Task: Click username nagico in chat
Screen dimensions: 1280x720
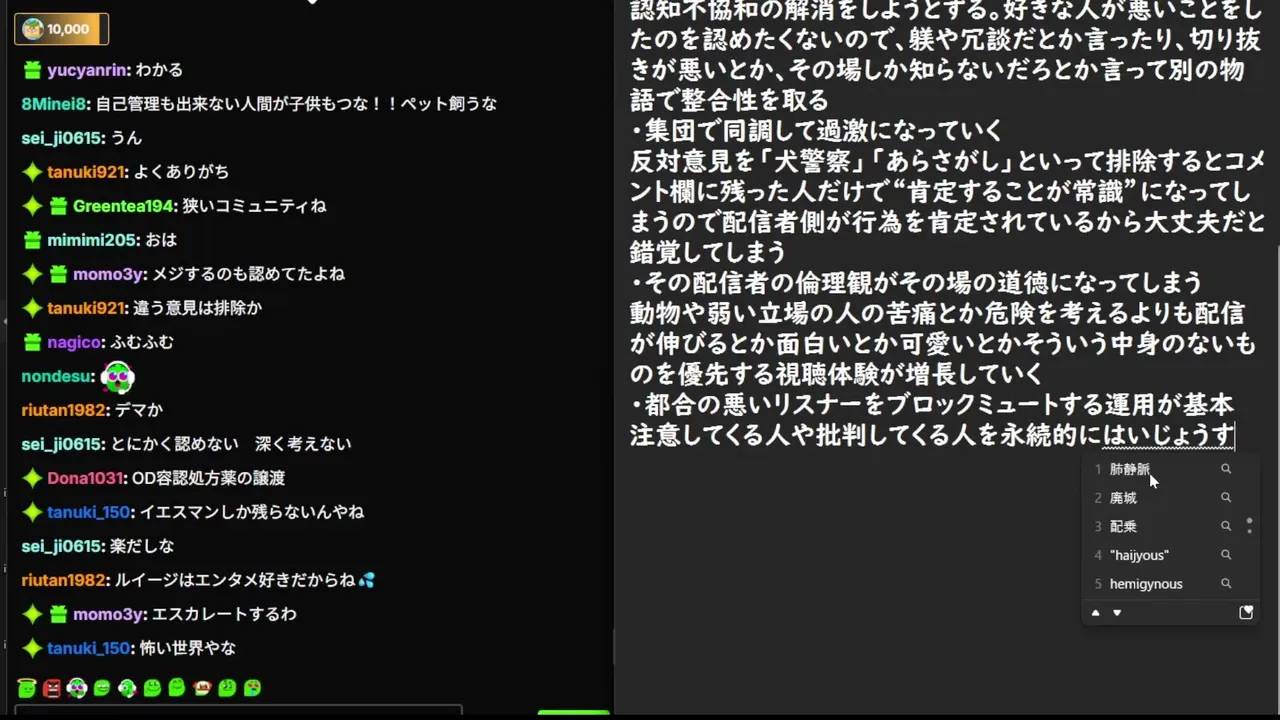Action: pyautogui.click(x=73, y=342)
